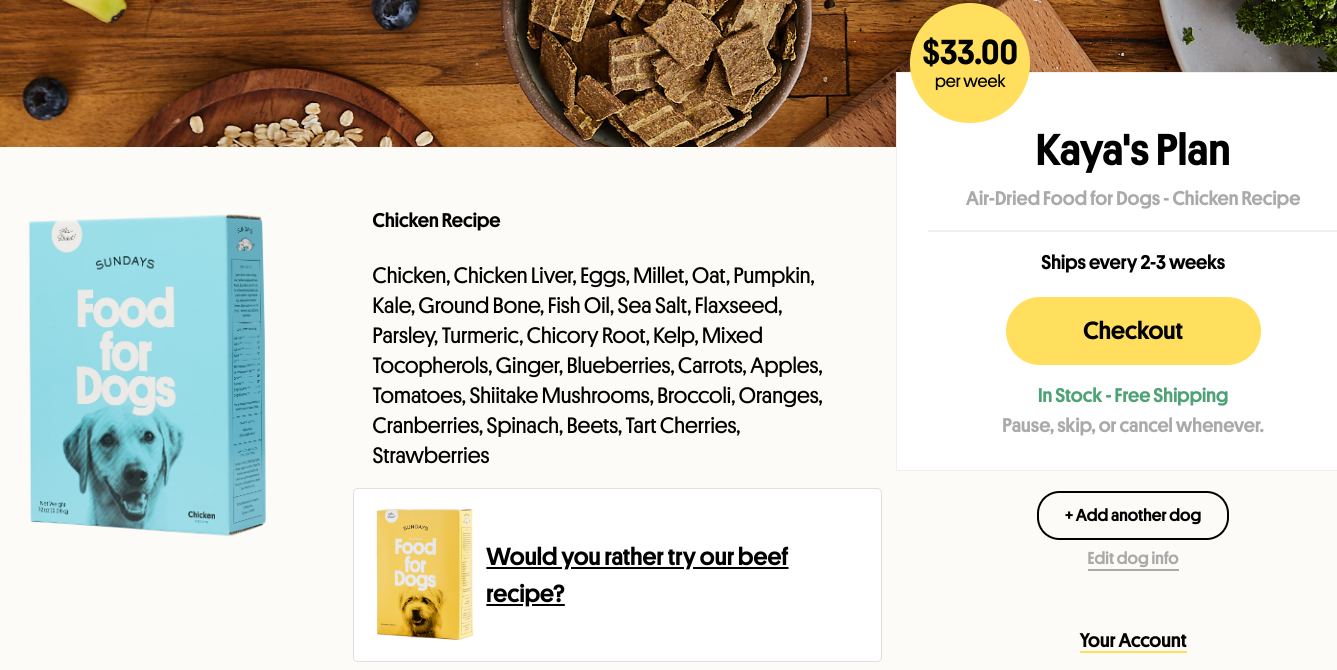Click the Ships every 2-3 weeks text
1337x670 pixels.
(x=1132, y=262)
